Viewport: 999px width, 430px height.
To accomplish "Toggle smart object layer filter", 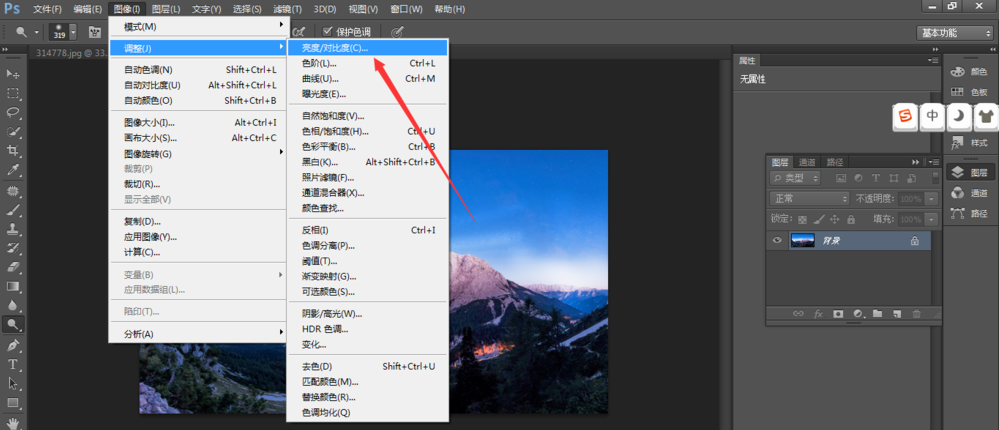I will point(912,178).
